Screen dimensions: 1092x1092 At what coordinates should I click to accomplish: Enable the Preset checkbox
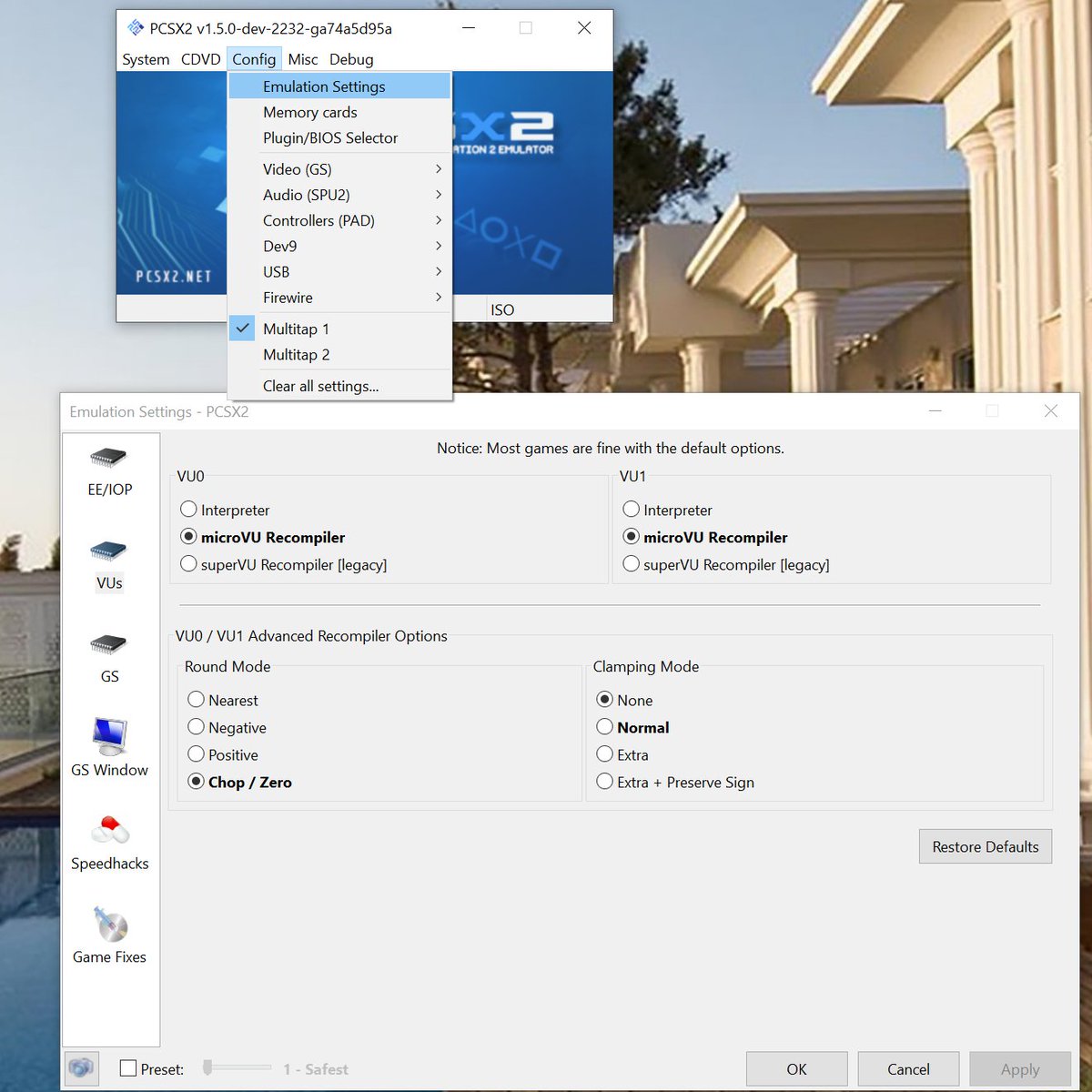(128, 1068)
